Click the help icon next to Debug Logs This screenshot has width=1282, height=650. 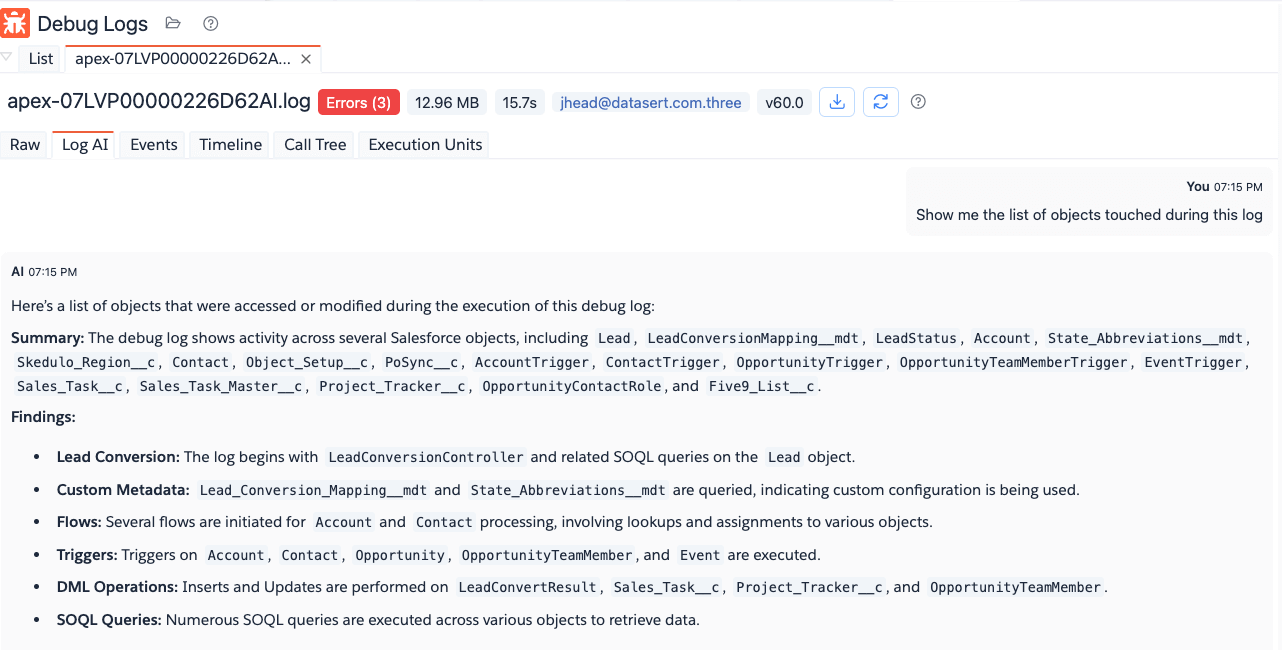point(210,23)
